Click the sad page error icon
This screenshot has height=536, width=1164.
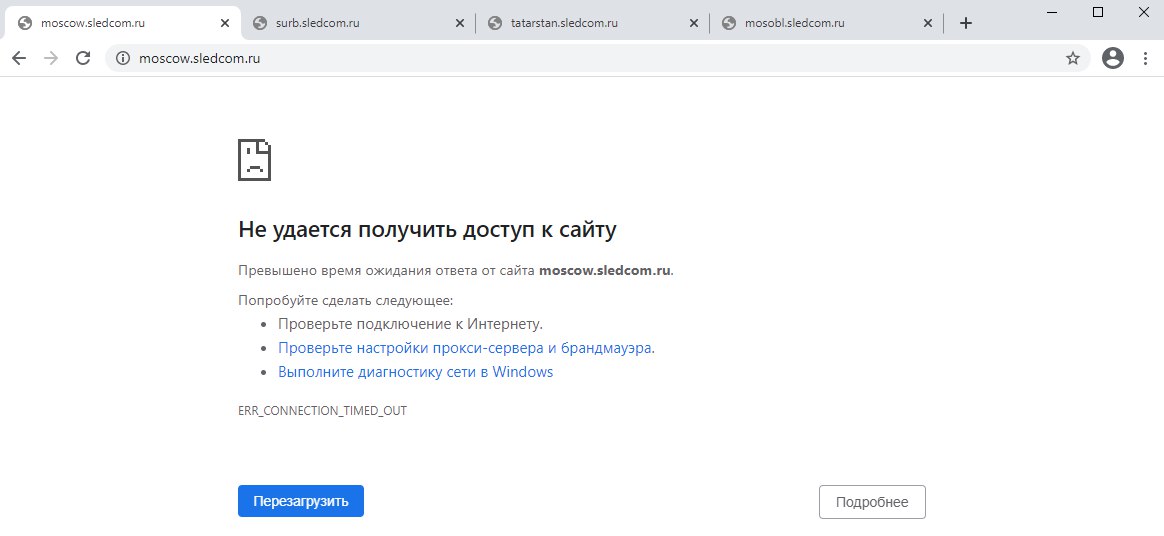[255, 160]
